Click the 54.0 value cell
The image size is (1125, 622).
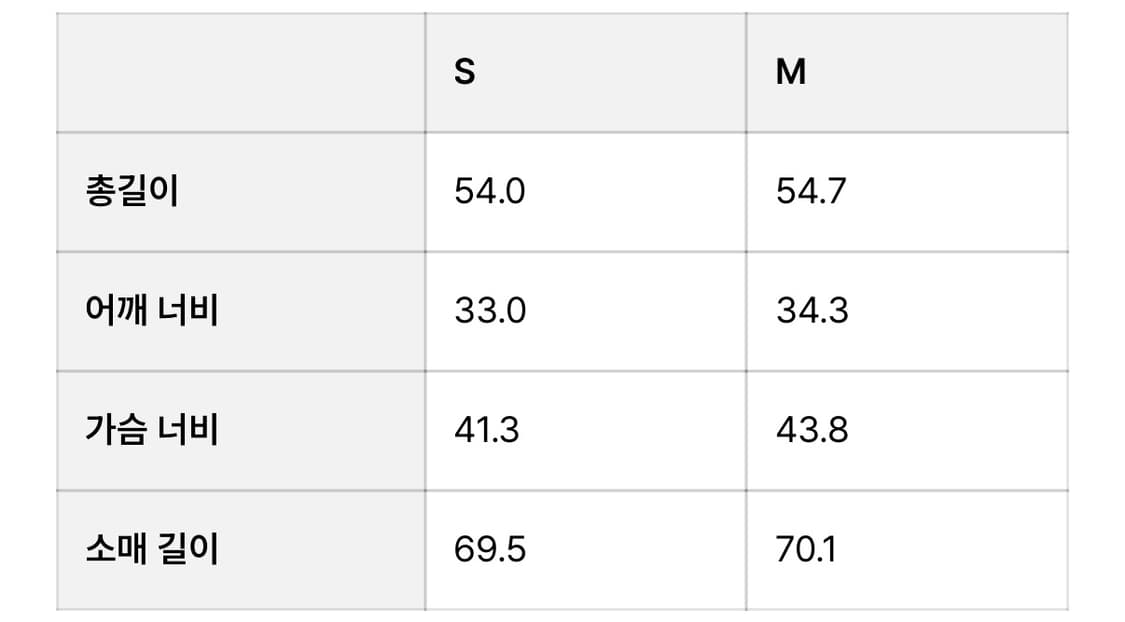(x=489, y=191)
